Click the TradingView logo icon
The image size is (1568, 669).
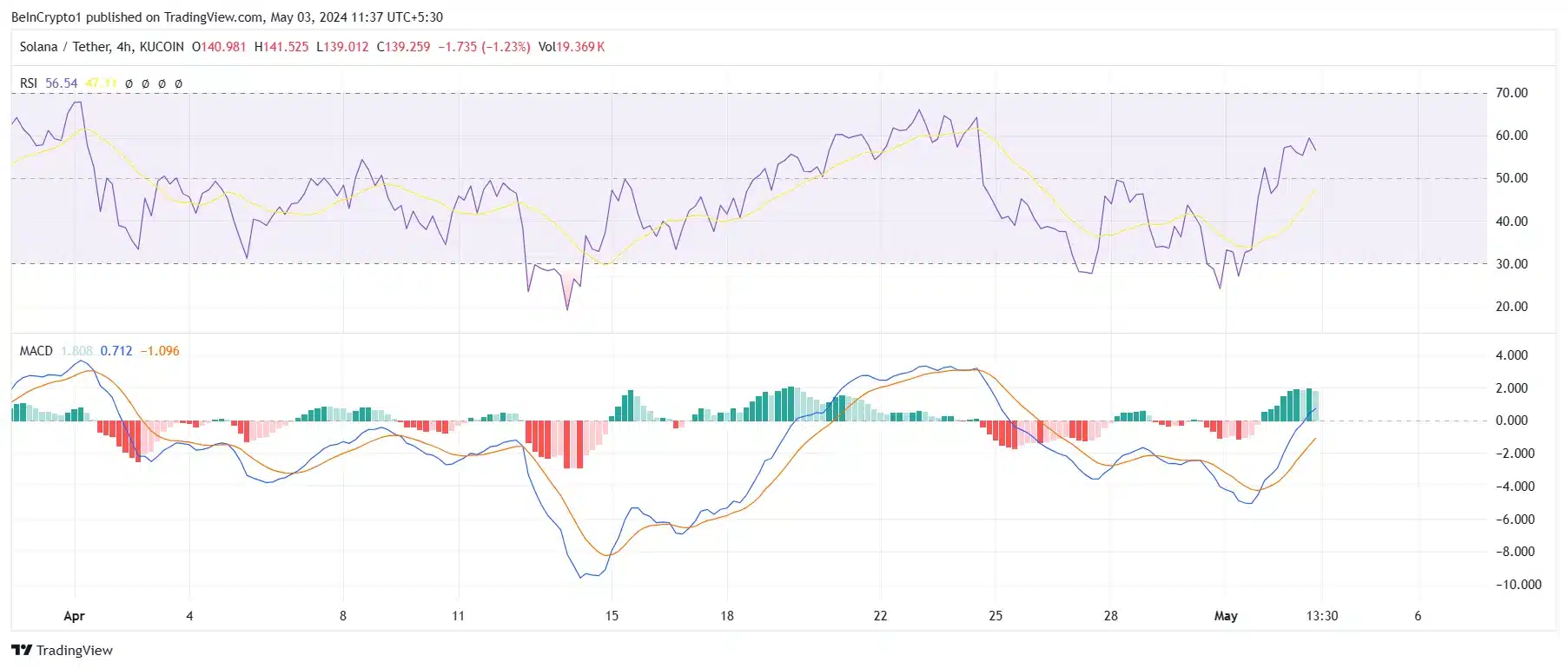[x=22, y=650]
